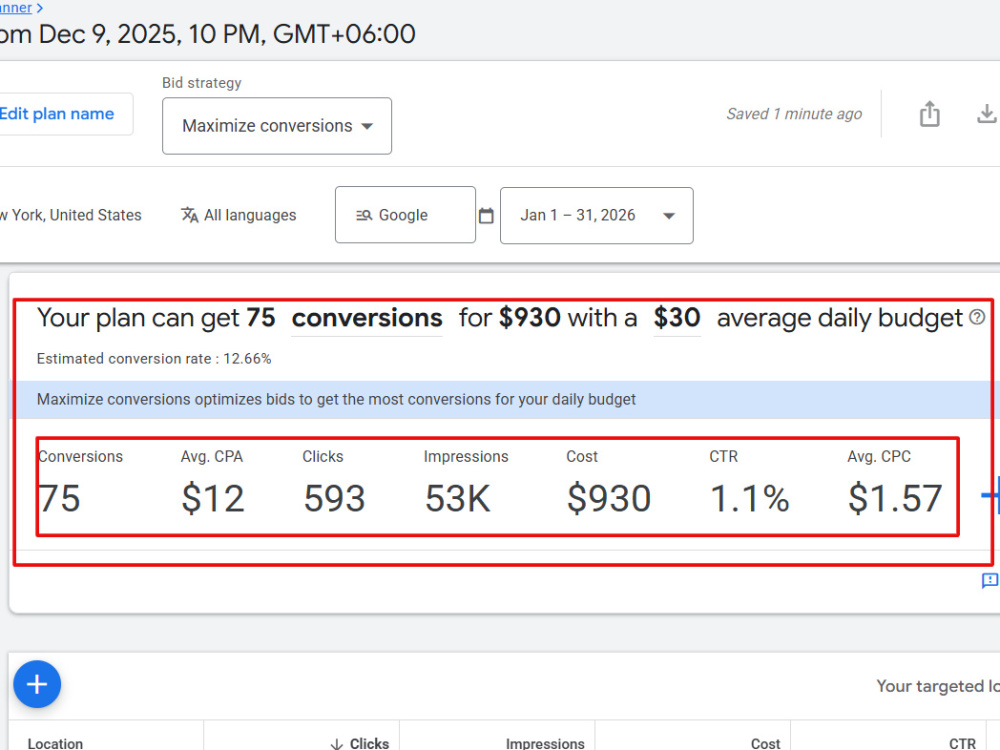Open the Google search network selector

(x=405, y=215)
